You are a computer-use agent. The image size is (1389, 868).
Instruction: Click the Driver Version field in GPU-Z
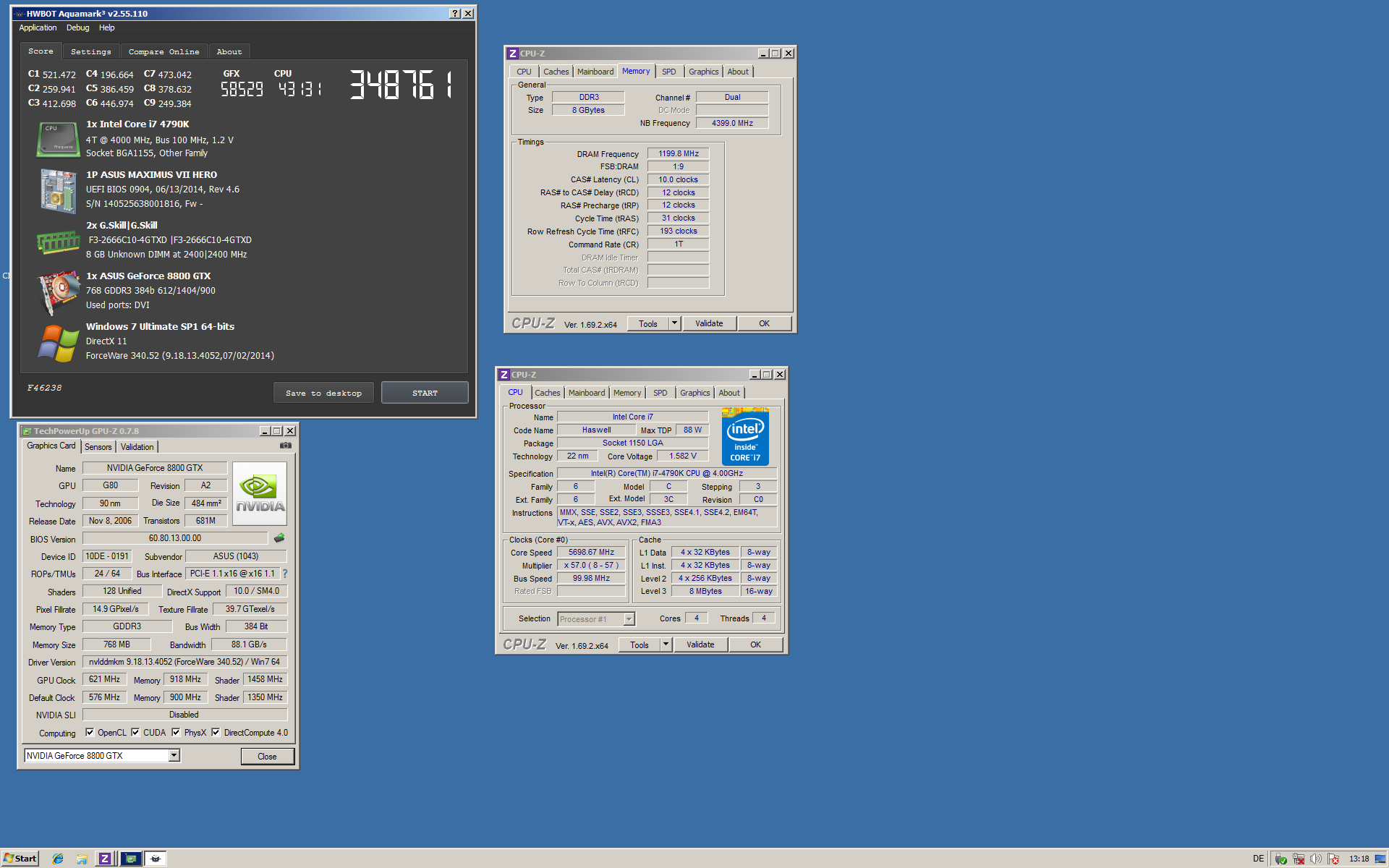184,662
